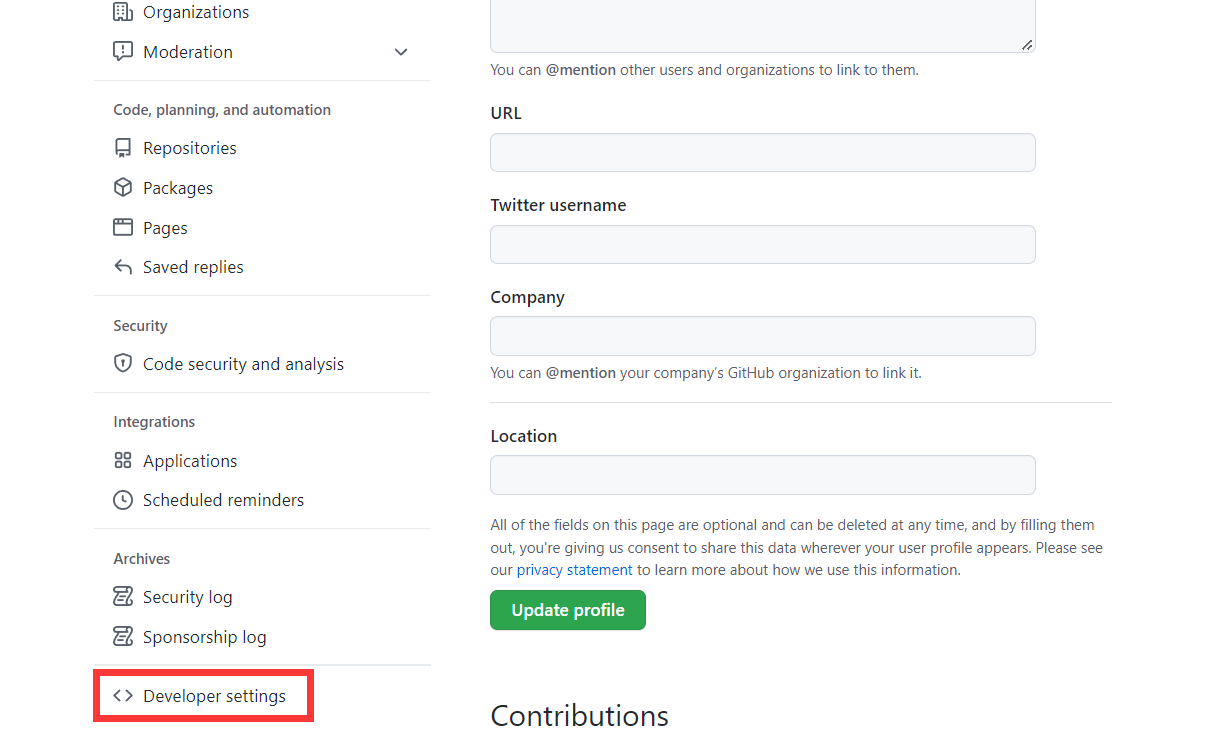1214x736 pixels.
Task: Click the Packages box icon
Action: 123,187
